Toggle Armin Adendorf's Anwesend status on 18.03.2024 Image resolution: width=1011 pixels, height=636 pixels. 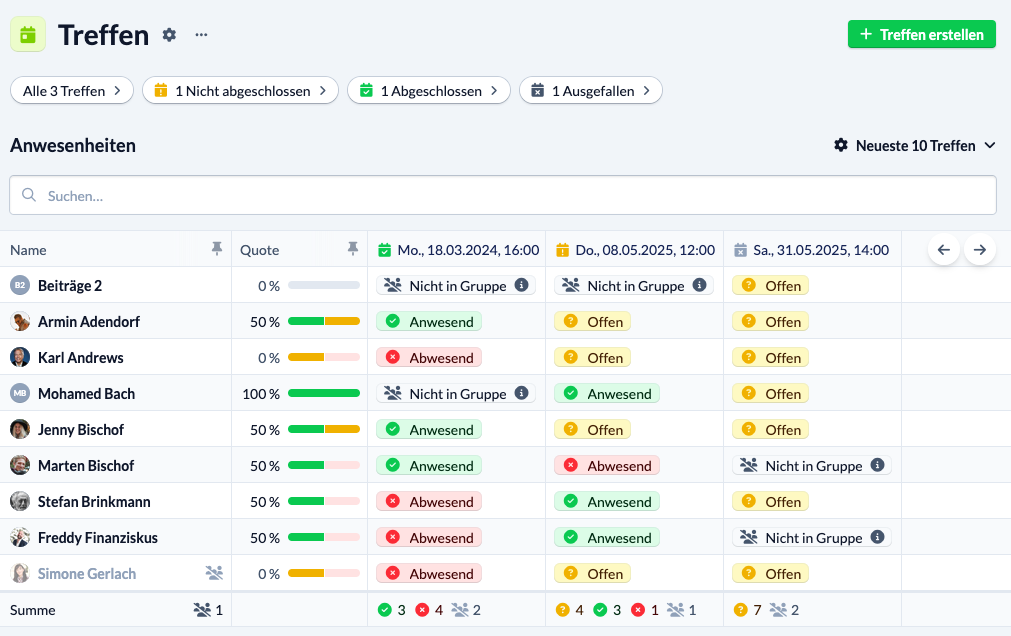pyautogui.click(x=429, y=321)
